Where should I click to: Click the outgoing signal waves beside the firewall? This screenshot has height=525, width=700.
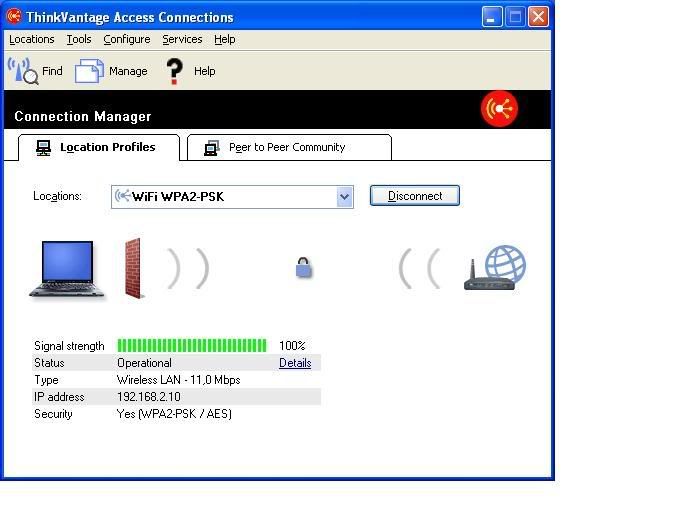pos(188,268)
